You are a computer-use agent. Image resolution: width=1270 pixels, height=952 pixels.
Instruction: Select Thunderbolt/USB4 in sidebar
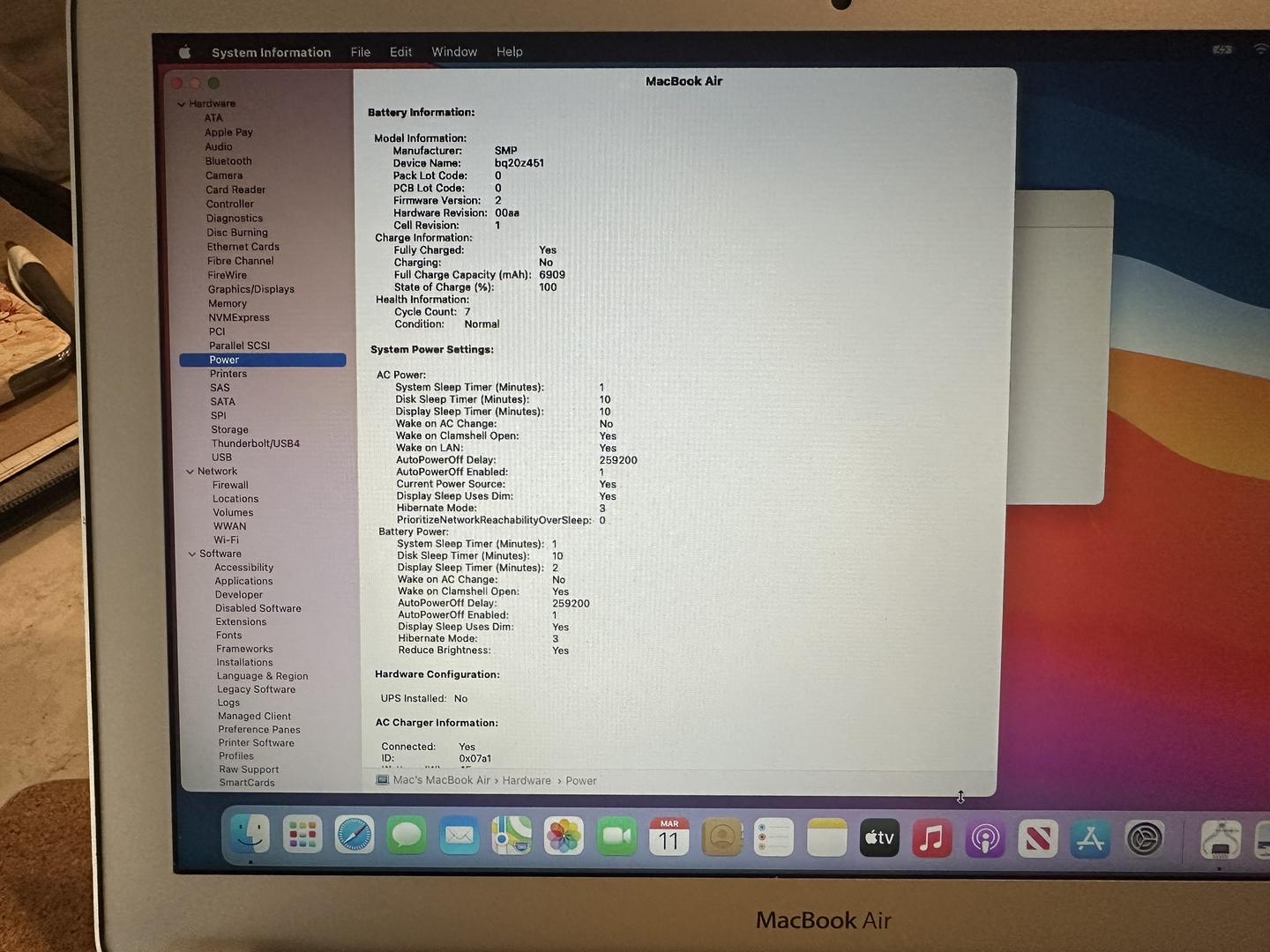click(x=256, y=443)
